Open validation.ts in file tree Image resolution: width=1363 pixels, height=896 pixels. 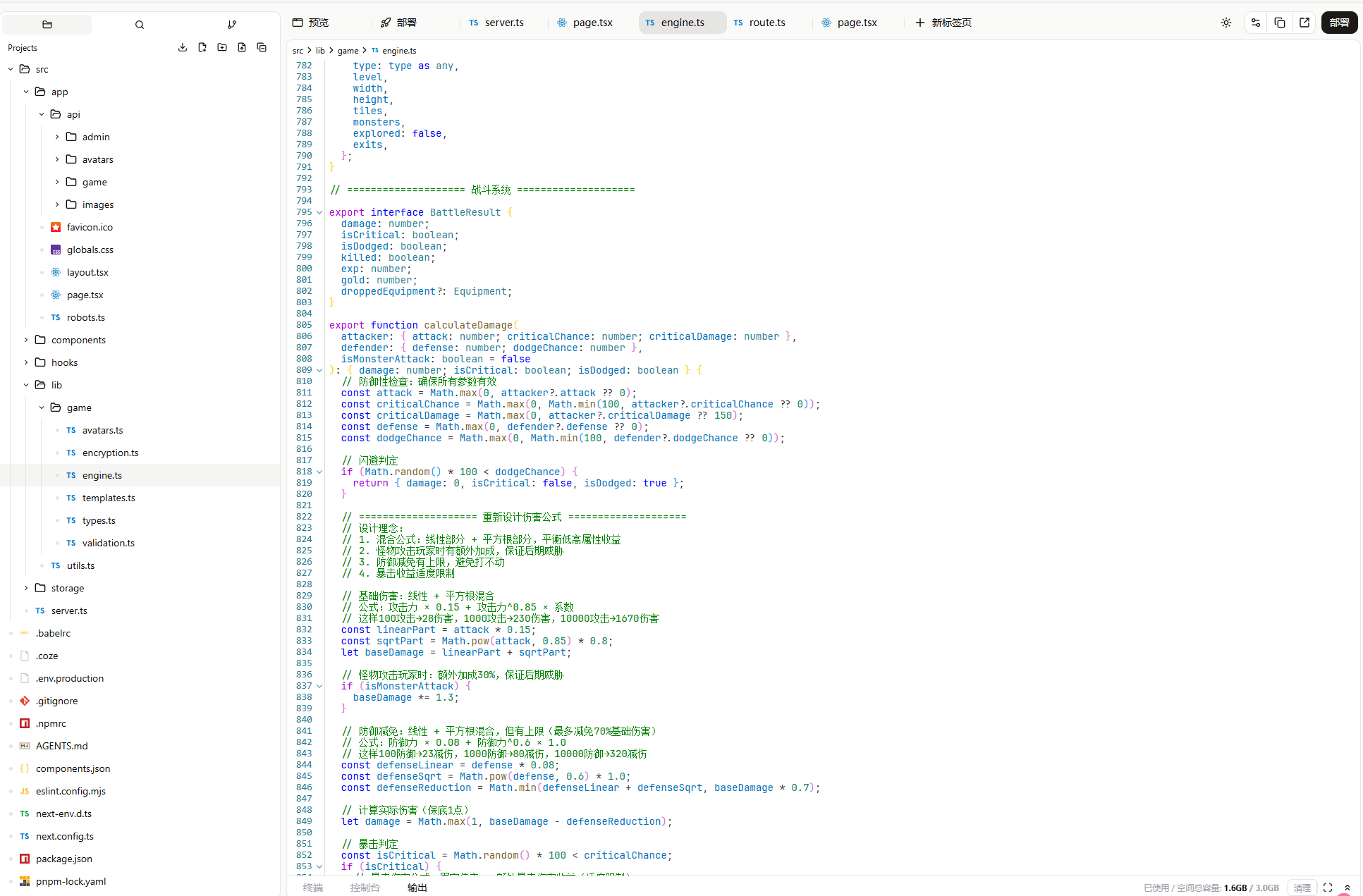(x=108, y=543)
